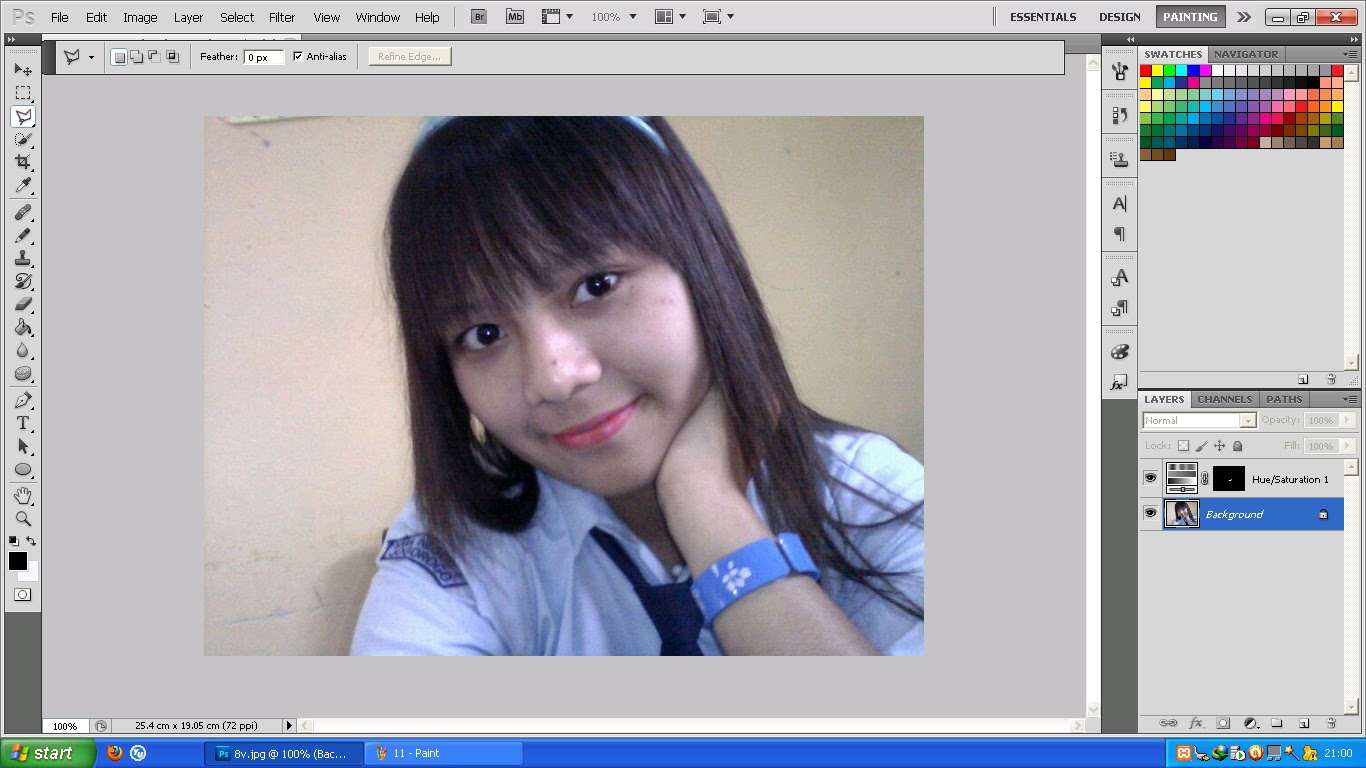The width and height of the screenshot is (1366, 768).
Task: Click the Refine Edge button
Action: 410,57
